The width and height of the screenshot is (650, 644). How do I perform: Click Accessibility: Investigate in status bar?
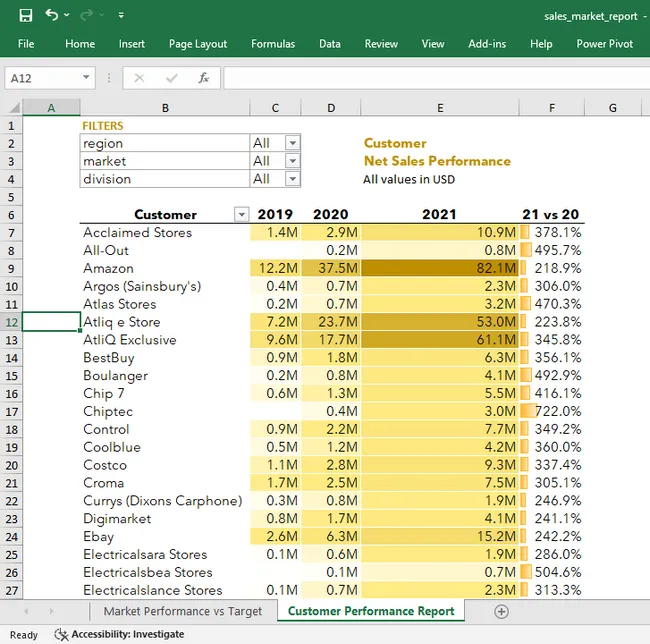pos(118,634)
